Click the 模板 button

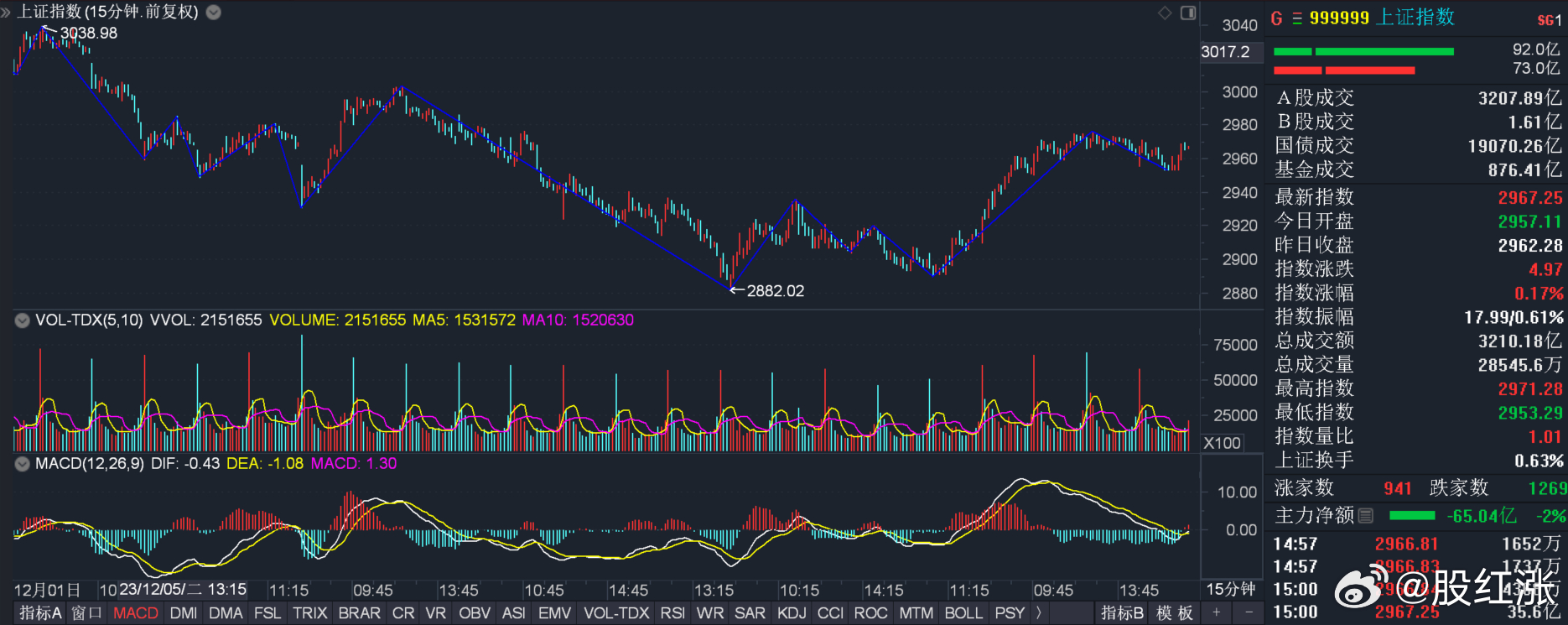pyautogui.click(x=1174, y=613)
